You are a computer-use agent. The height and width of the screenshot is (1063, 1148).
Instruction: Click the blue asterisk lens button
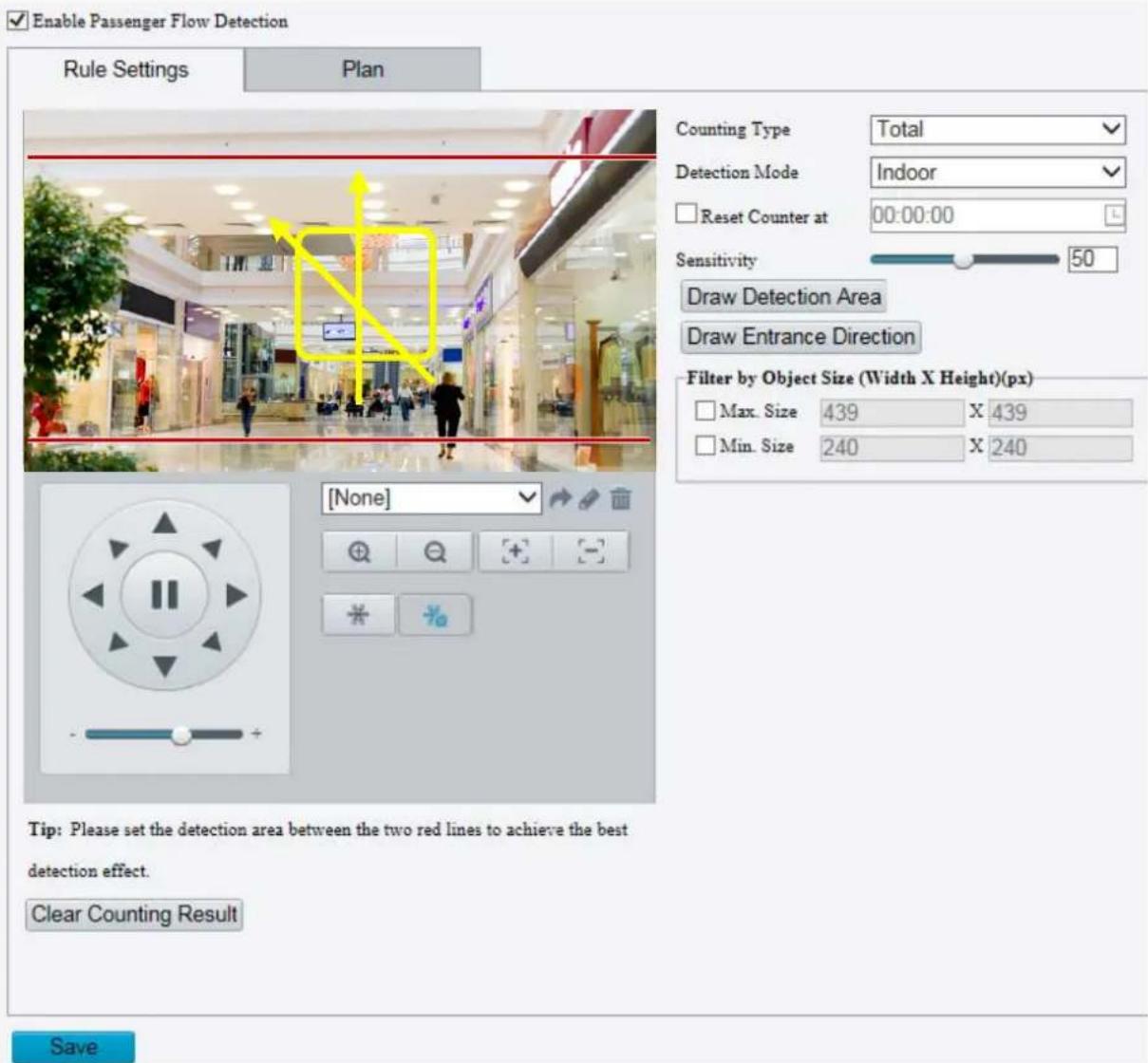click(435, 615)
